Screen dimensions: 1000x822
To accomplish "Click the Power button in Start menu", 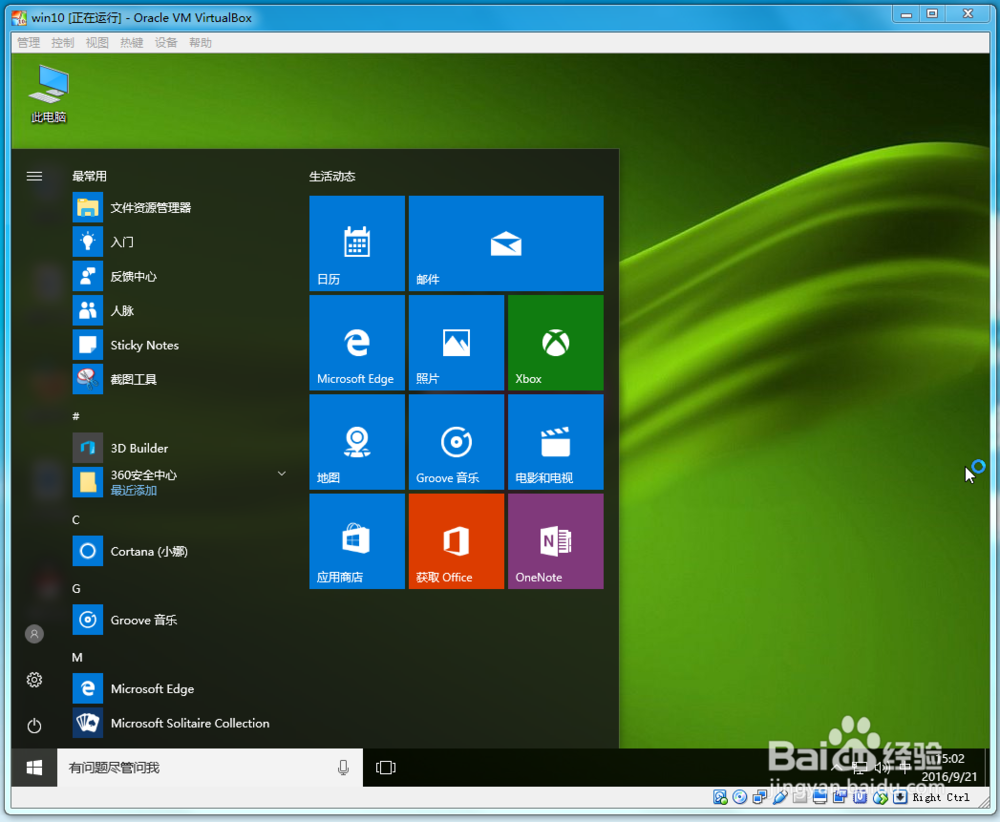I will 34,726.
